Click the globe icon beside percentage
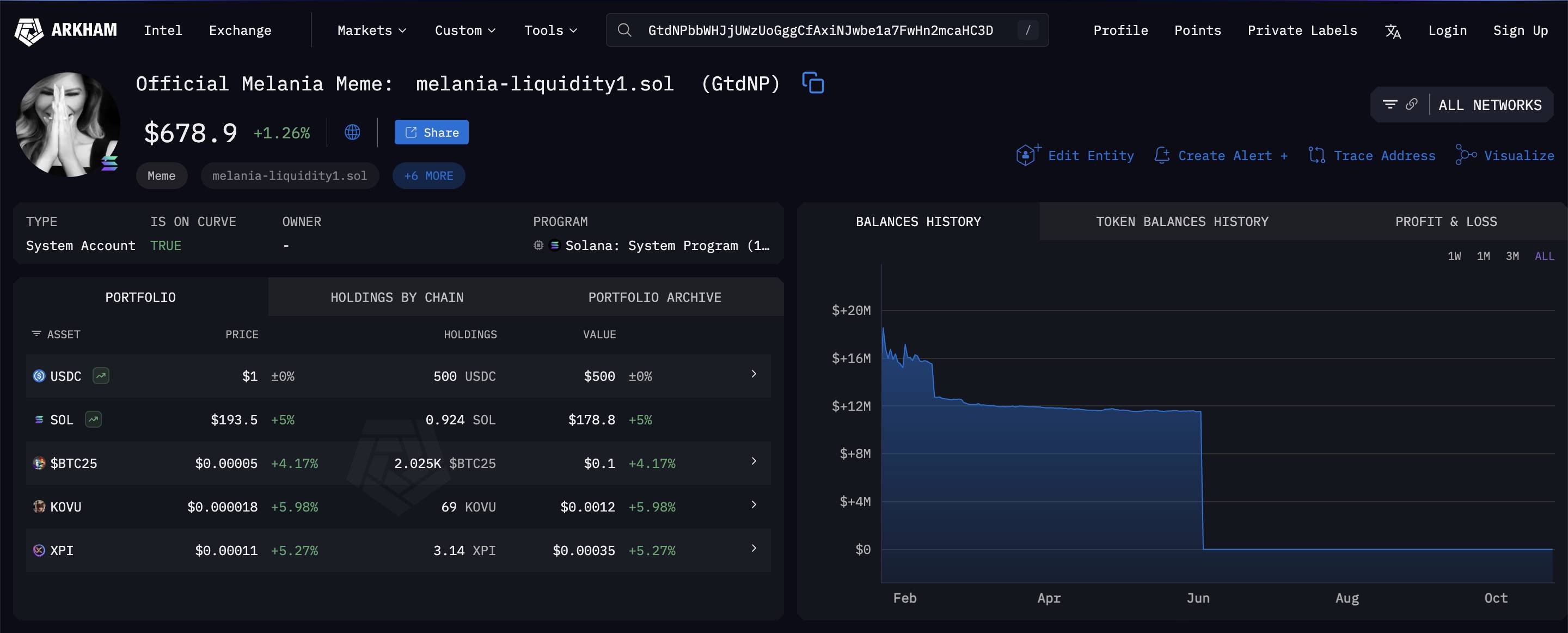 point(352,132)
